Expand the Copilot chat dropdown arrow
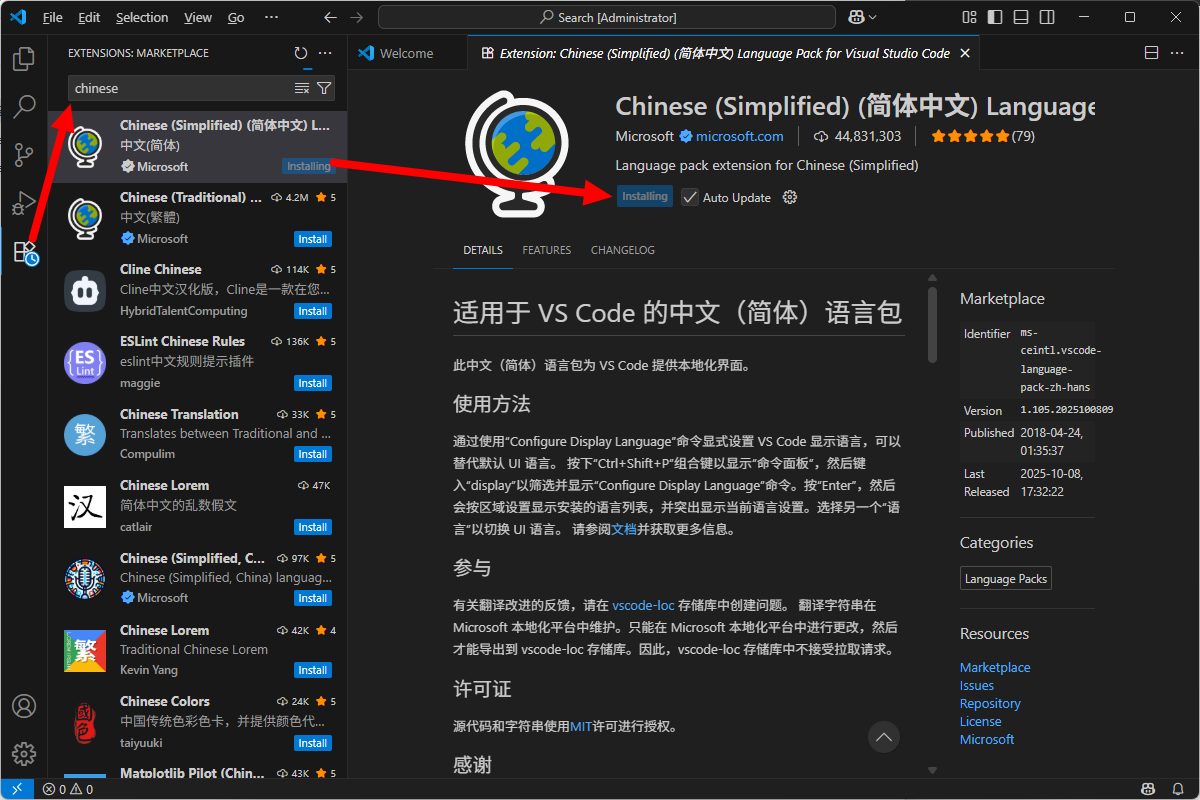Image resolution: width=1200 pixels, height=800 pixels. (x=873, y=17)
